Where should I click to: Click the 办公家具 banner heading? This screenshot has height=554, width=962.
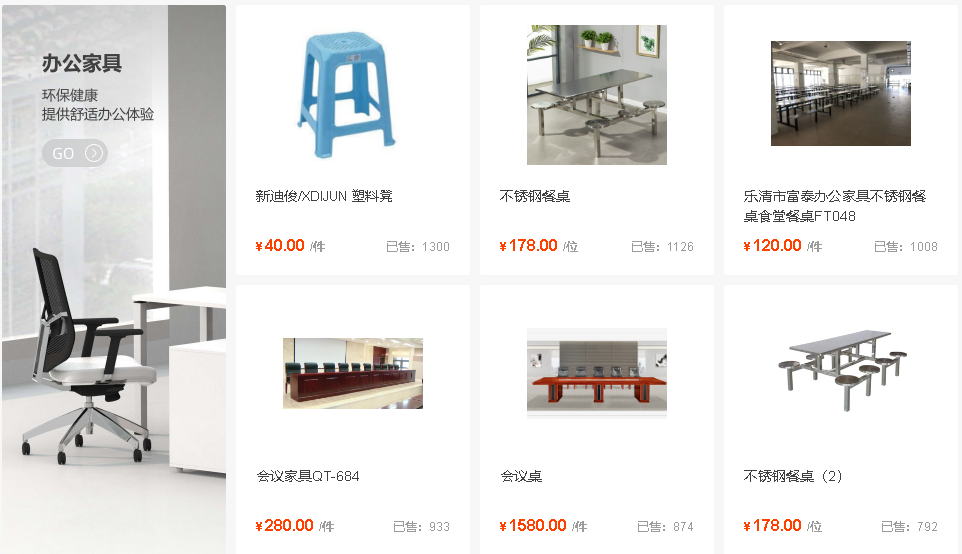click(x=82, y=63)
